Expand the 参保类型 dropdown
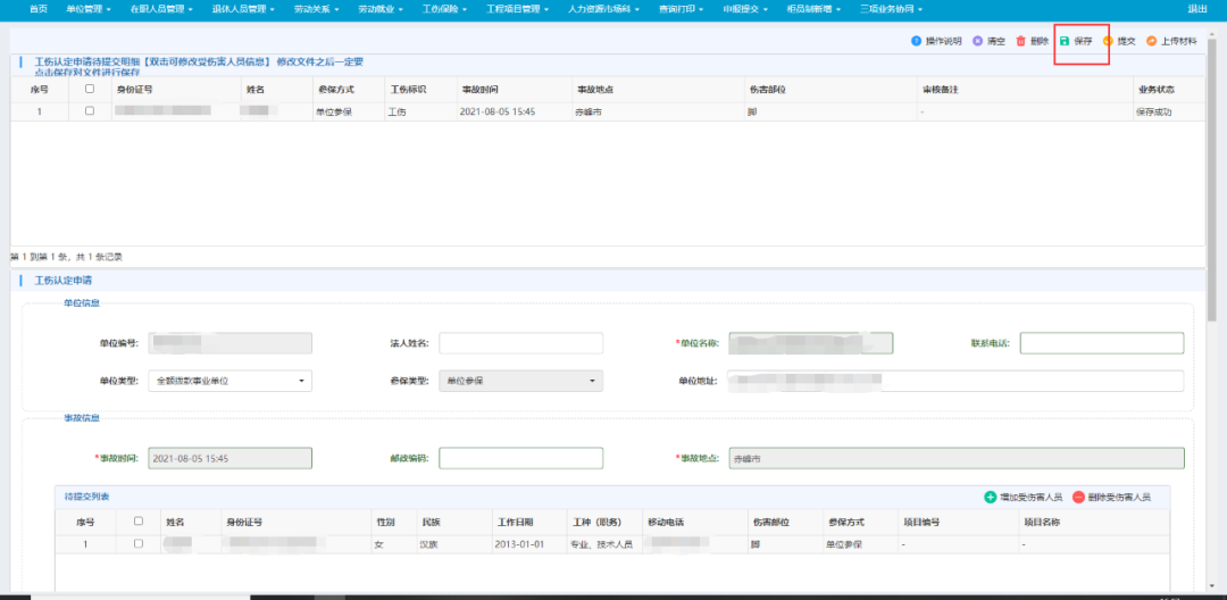 (x=521, y=381)
